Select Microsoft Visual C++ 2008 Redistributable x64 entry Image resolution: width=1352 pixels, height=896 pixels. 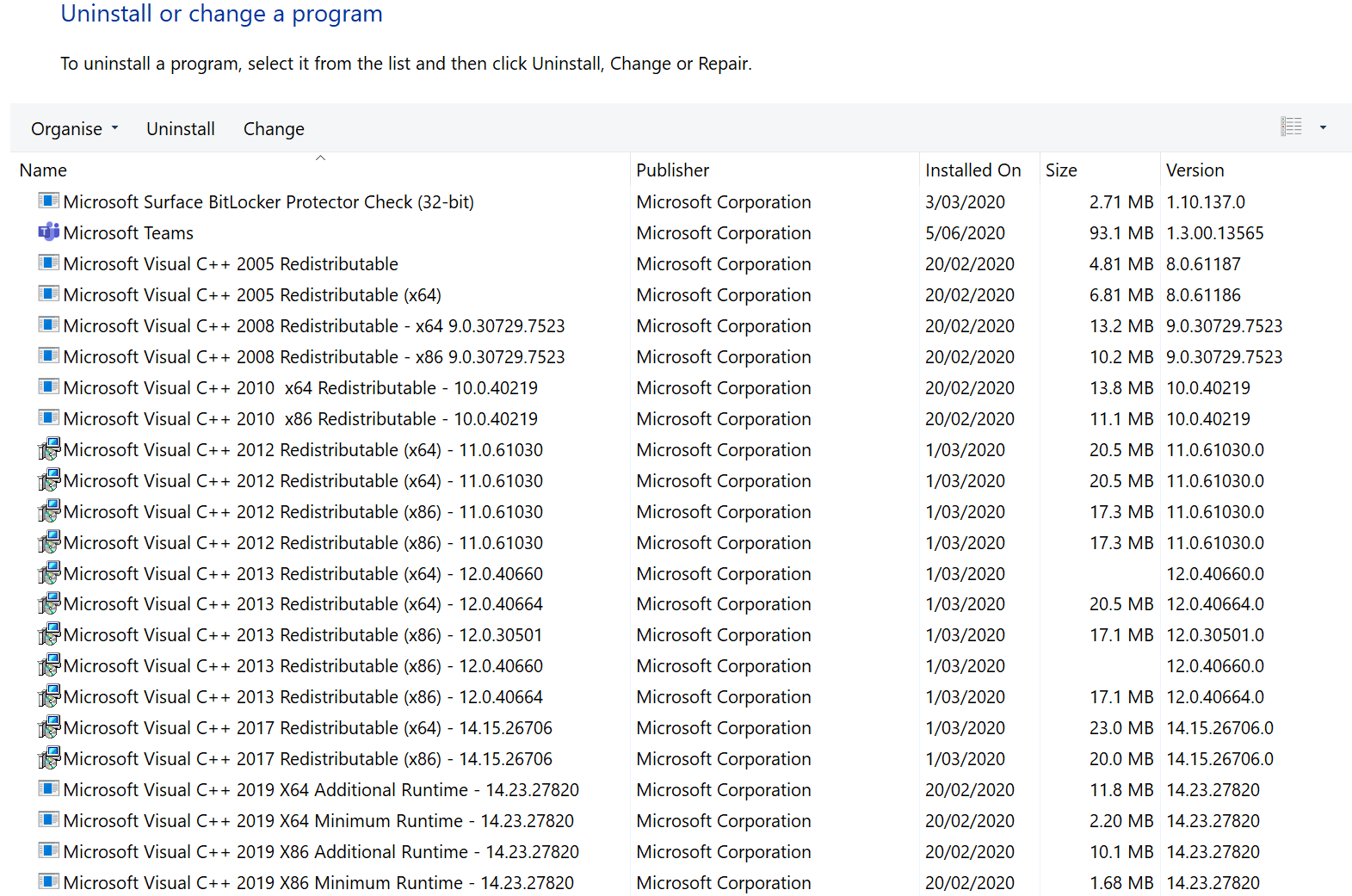[x=314, y=326]
